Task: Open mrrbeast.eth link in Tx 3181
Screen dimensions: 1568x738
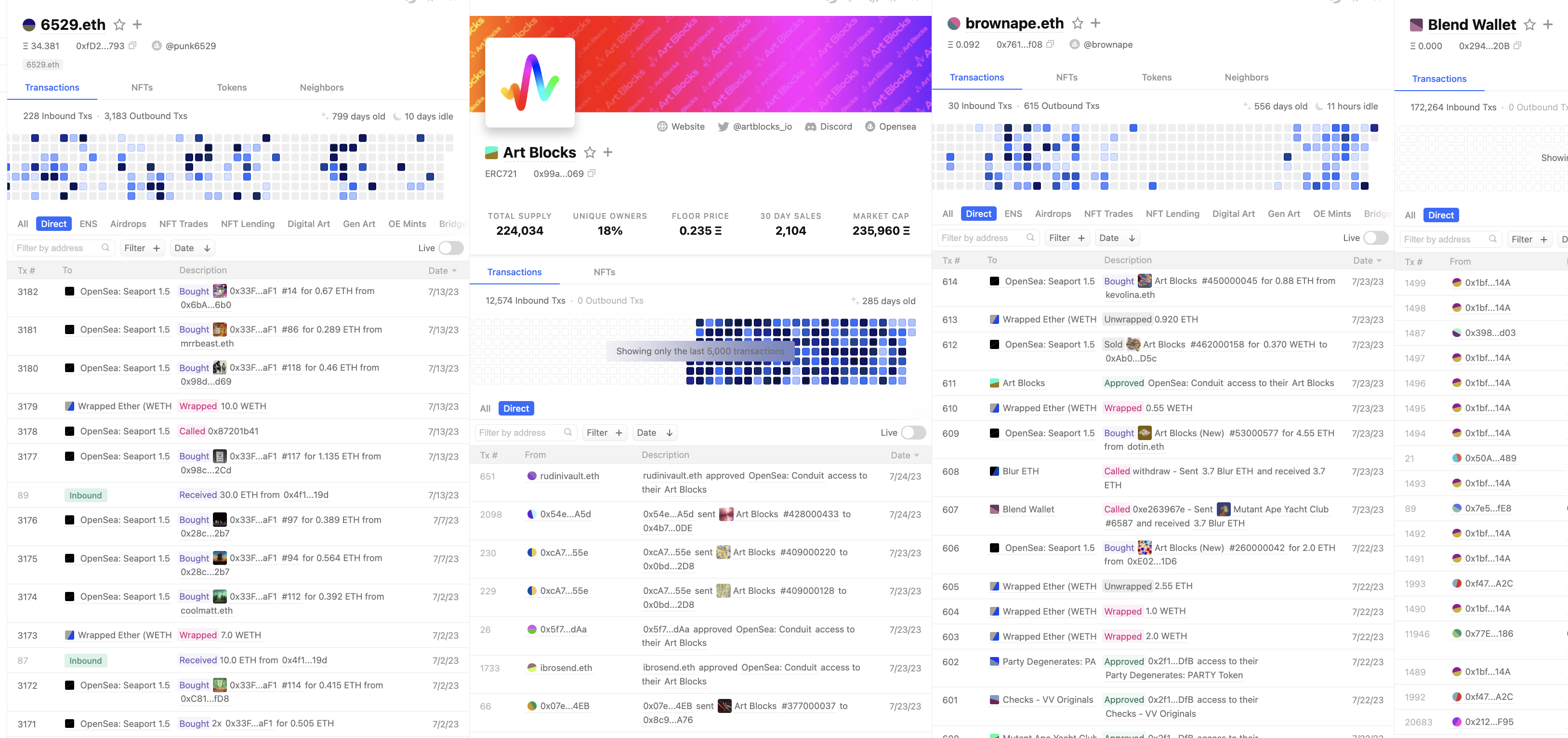Action: pyautogui.click(x=207, y=343)
